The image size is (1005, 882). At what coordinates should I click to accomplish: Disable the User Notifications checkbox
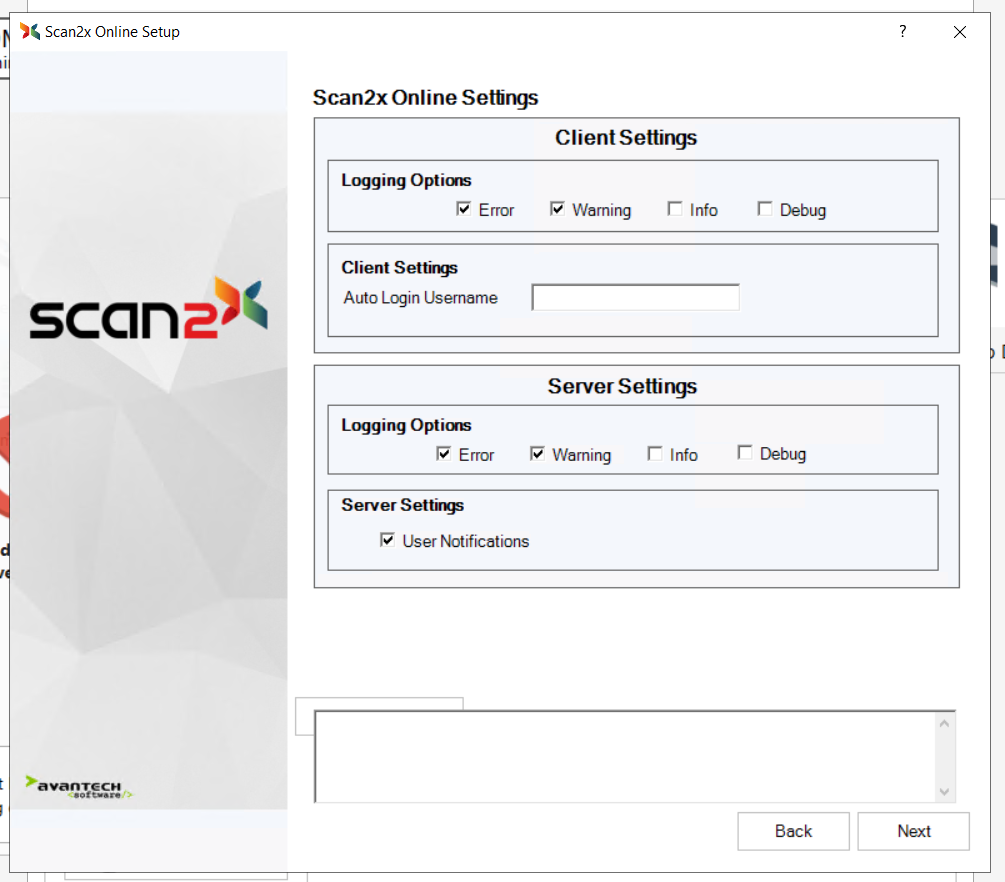(x=388, y=541)
